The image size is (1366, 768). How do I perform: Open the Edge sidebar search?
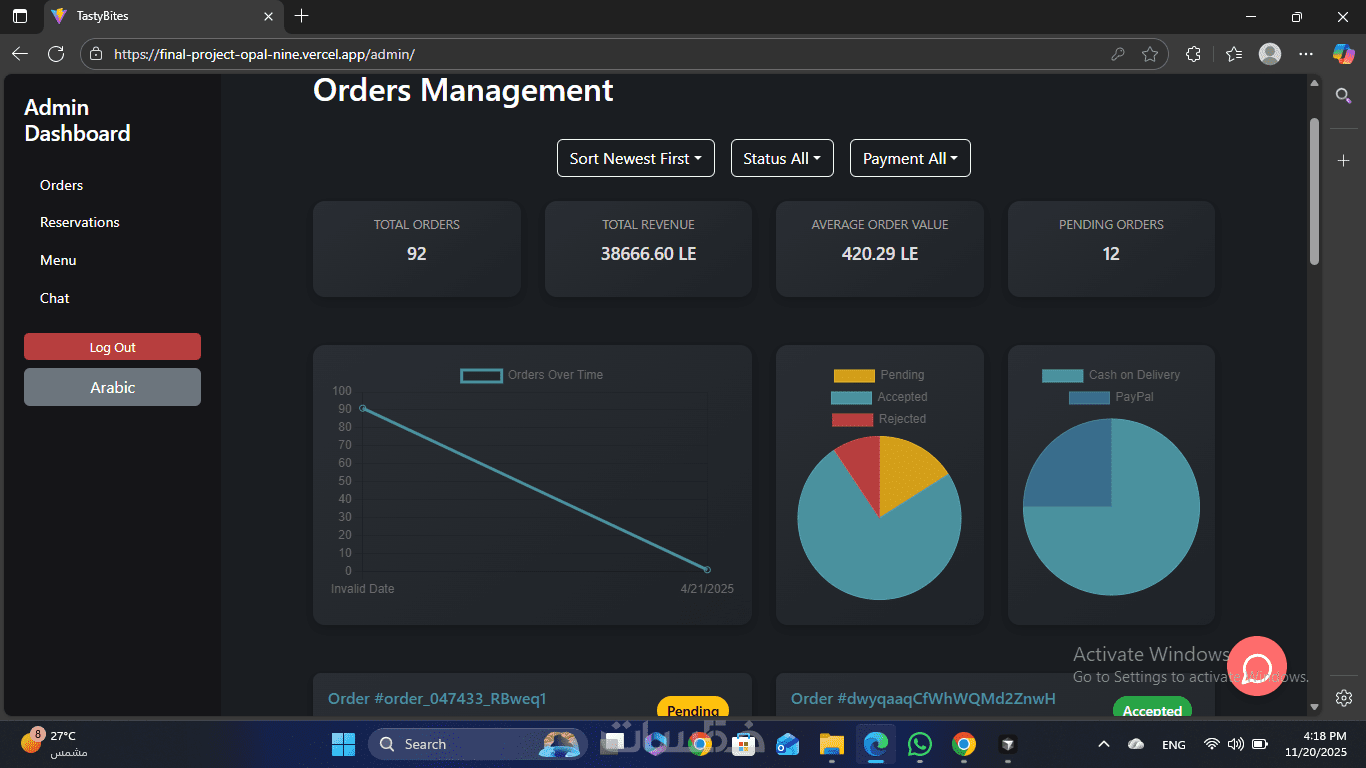click(x=1344, y=95)
